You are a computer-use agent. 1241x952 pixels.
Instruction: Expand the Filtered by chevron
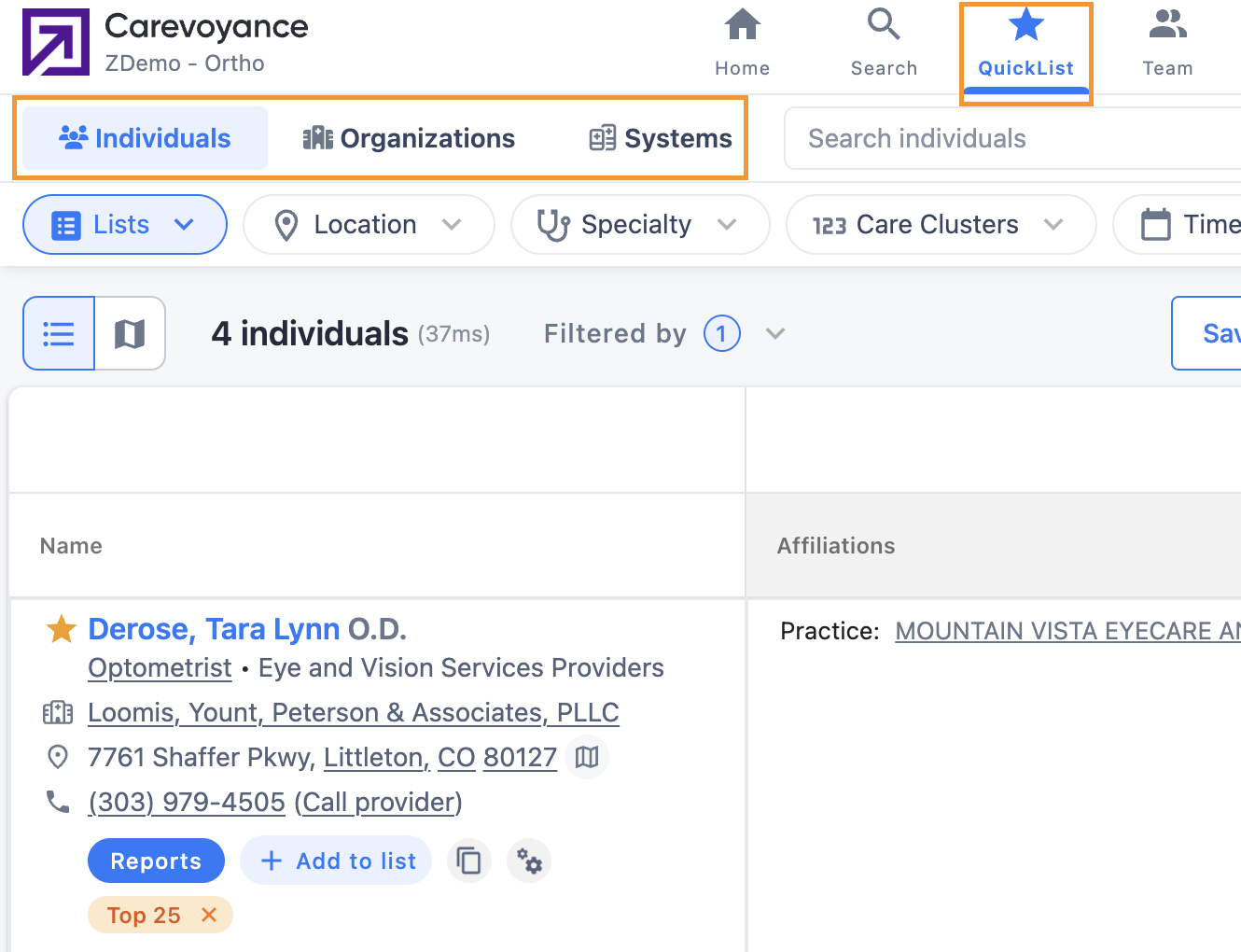click(775, 333)
